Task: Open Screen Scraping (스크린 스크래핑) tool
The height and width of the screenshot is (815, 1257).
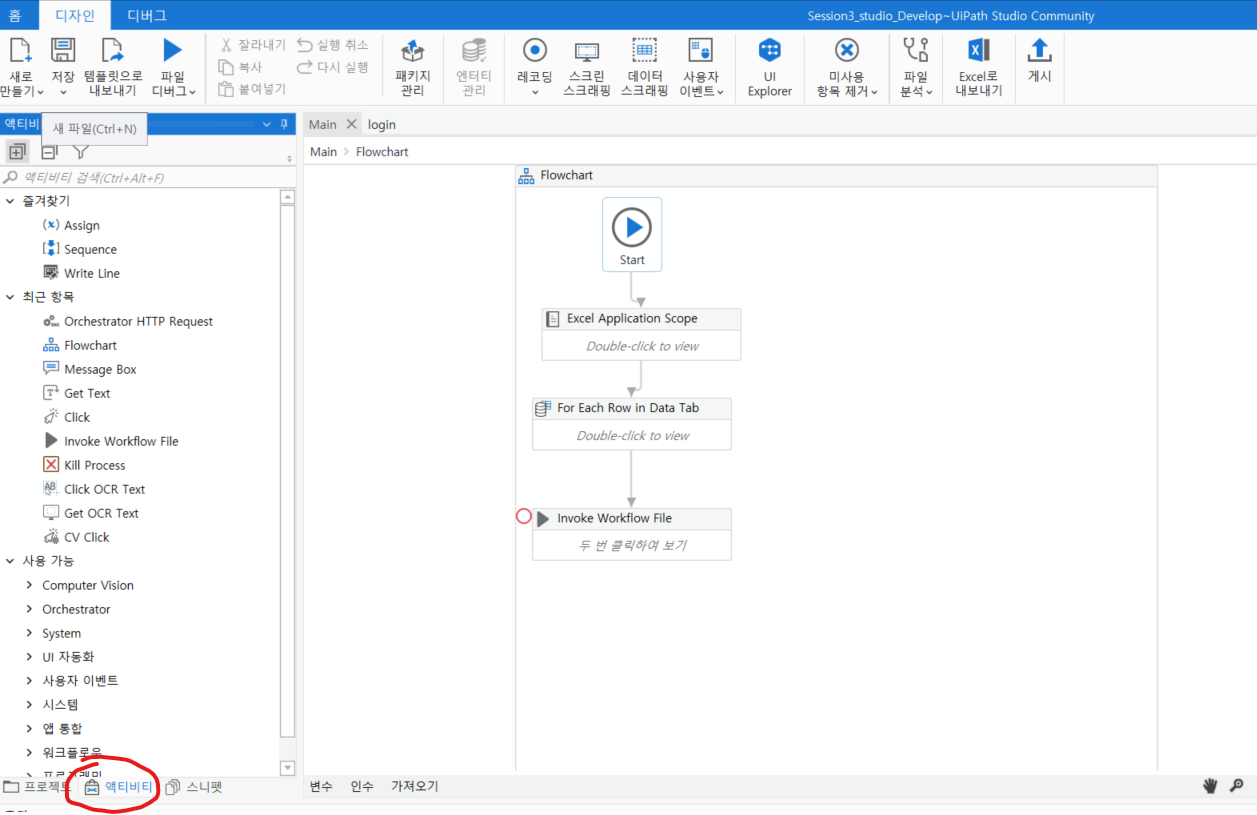Action: pos(587,52)
